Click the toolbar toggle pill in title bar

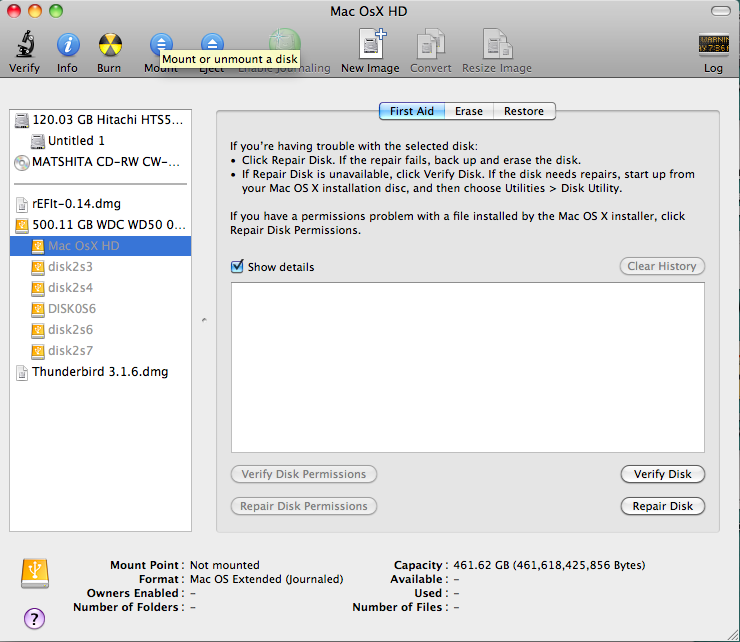720,11
